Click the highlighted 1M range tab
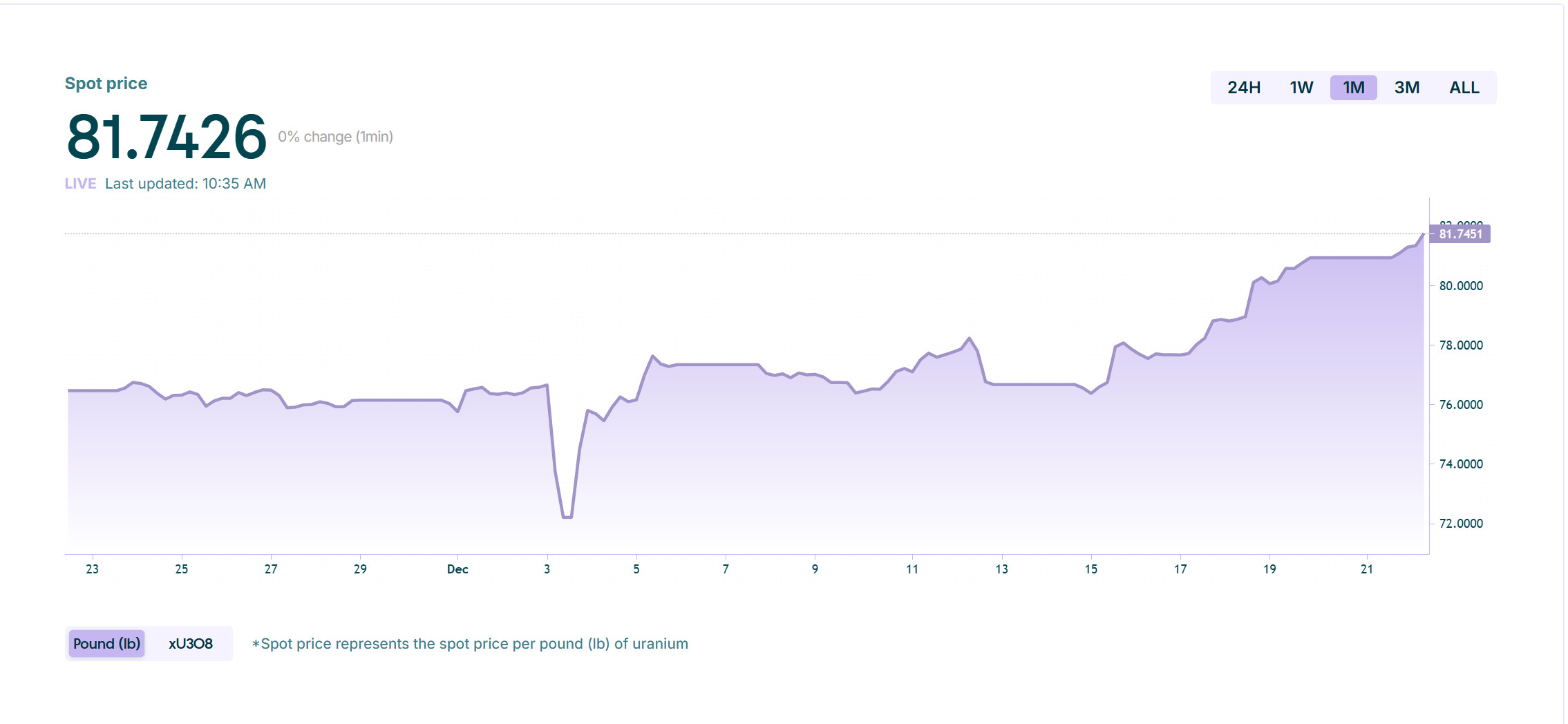The image size is (1568, 724). [1353, 88]
